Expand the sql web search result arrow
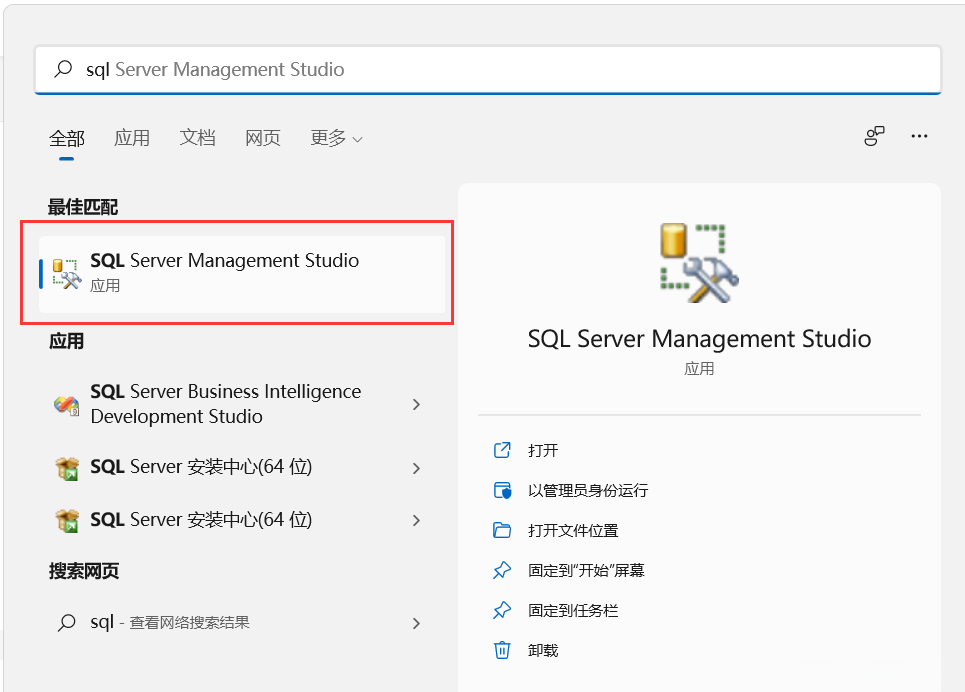 (x=417, y=623)
